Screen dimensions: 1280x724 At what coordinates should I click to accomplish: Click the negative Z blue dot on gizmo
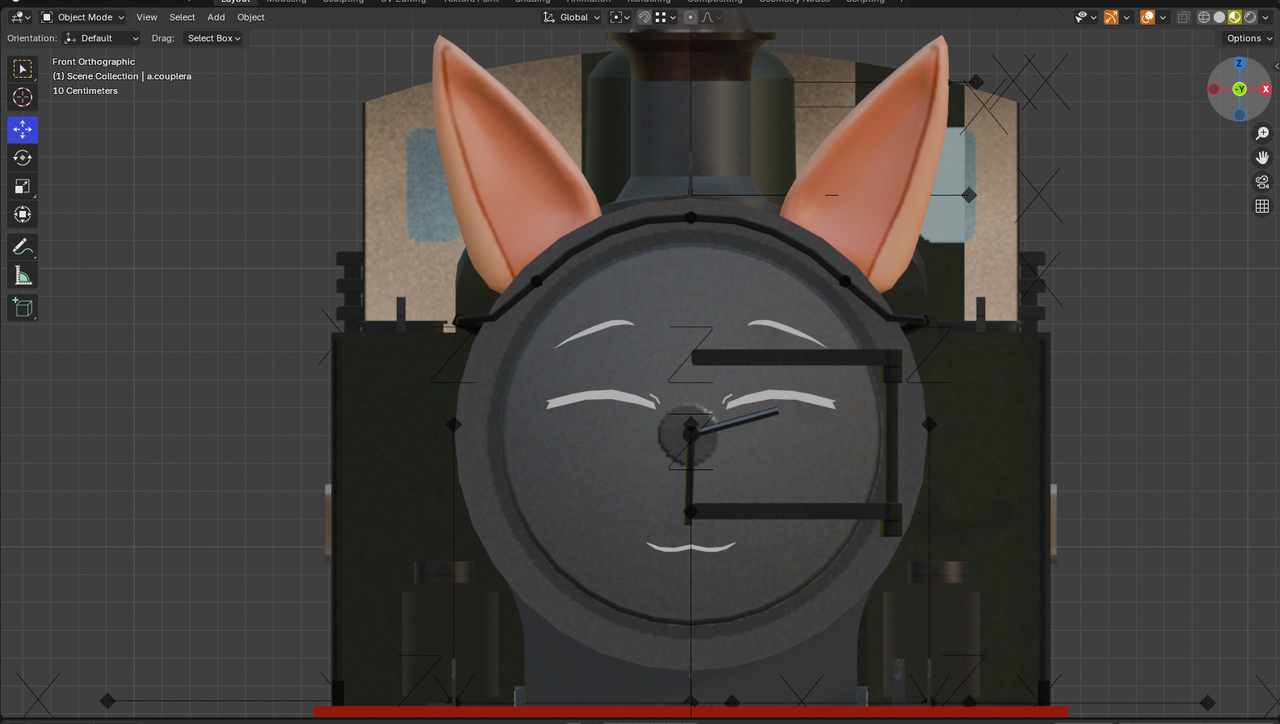(x=1239, y=114)
